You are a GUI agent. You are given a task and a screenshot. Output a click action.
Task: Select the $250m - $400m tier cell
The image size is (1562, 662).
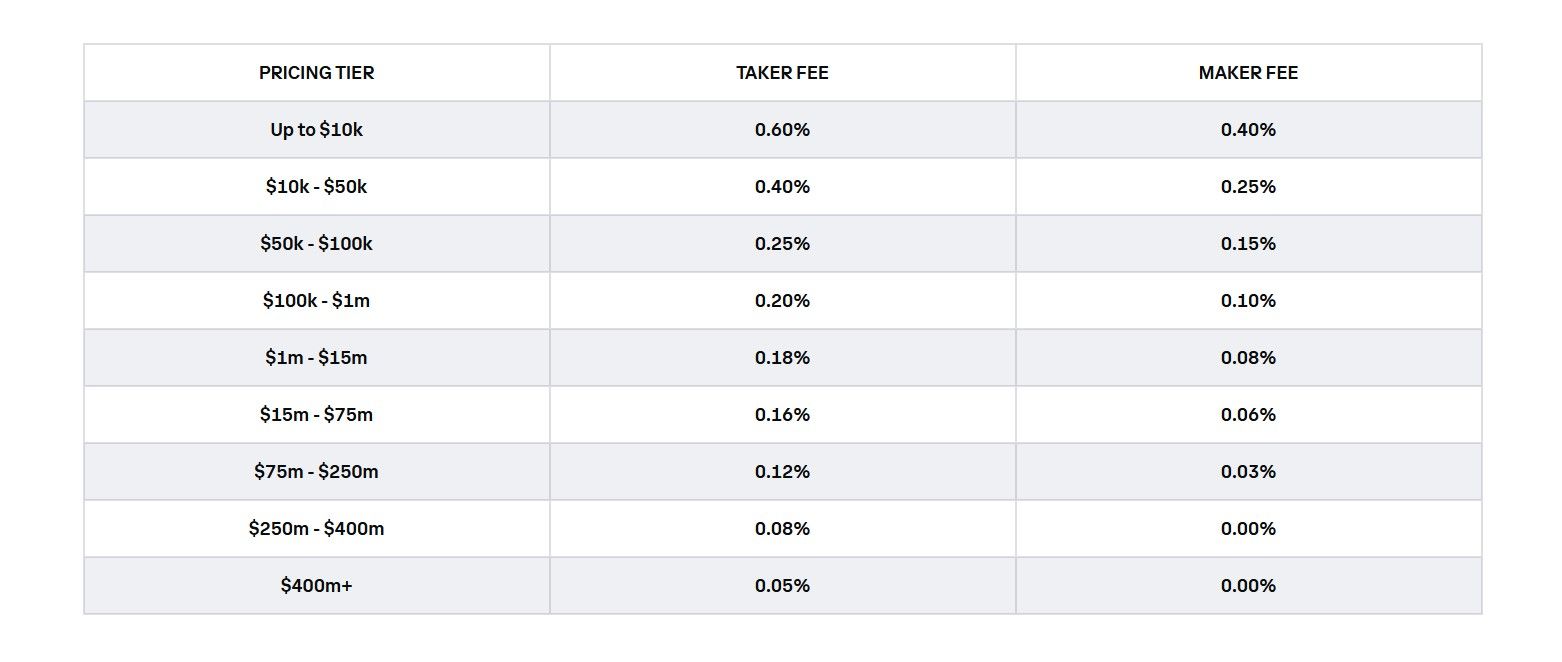pyautogui.click(x=316, y=529)
